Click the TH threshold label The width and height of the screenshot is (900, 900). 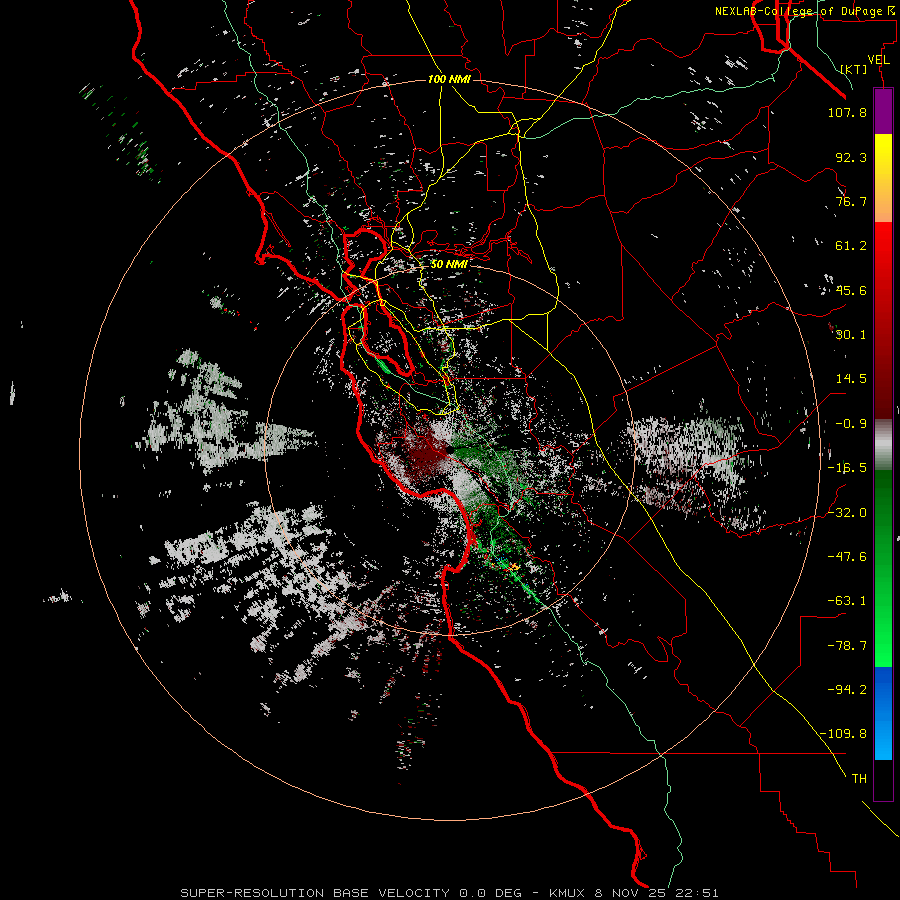(x=859, y=779)
